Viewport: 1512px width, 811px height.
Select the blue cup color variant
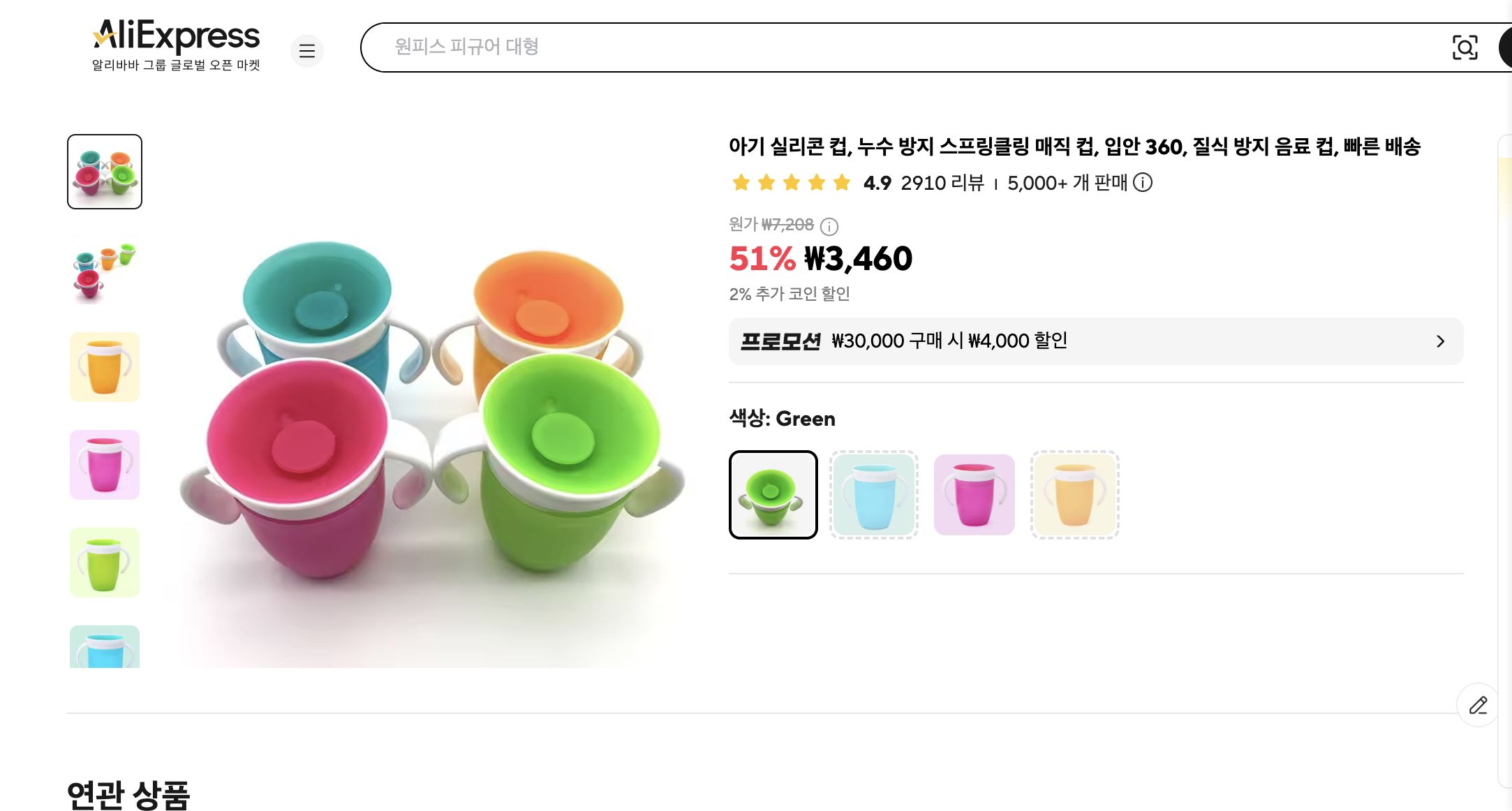coord(873,494)
